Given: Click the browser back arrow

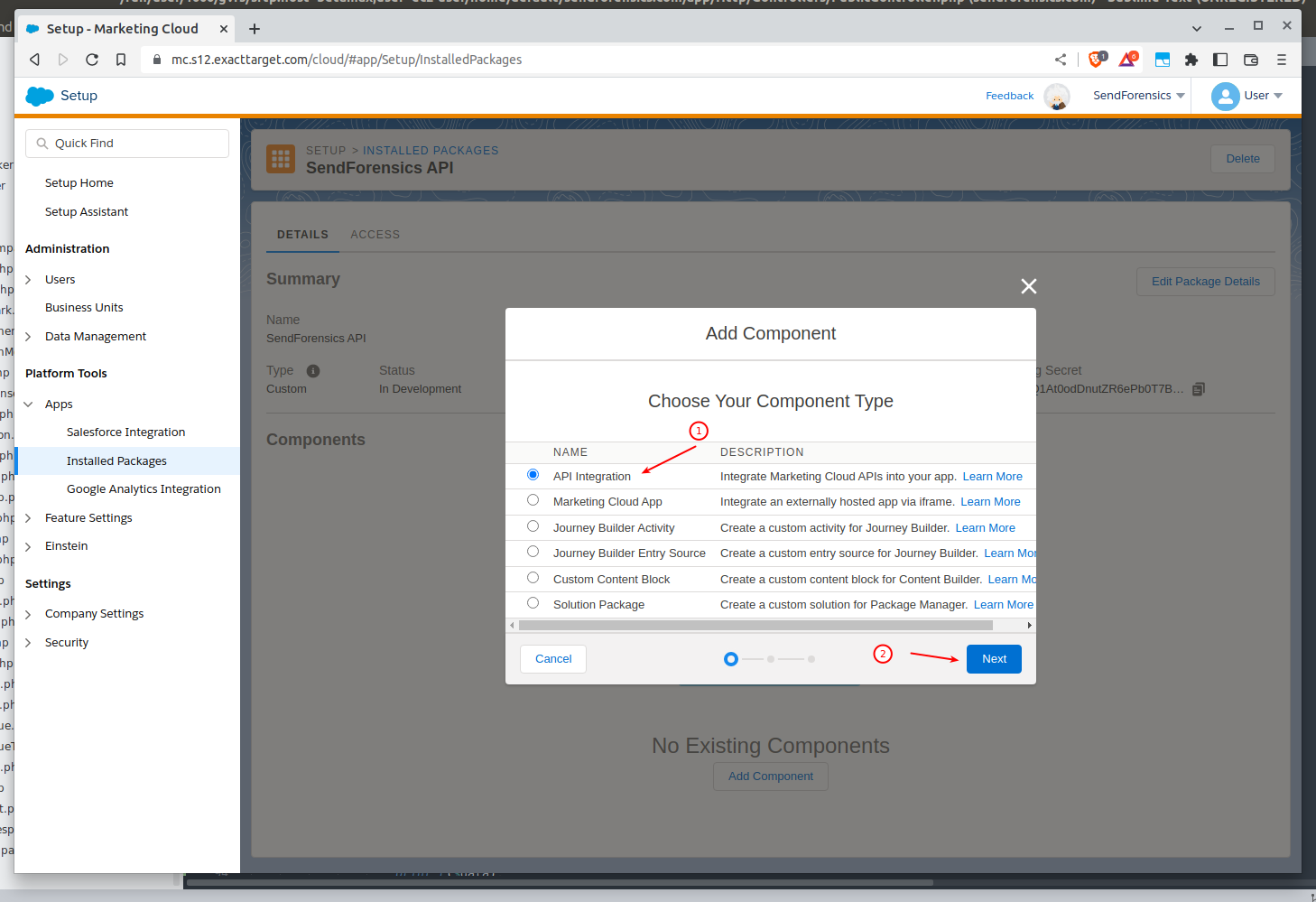Looking at the screenshot, I should click(35, 60).
